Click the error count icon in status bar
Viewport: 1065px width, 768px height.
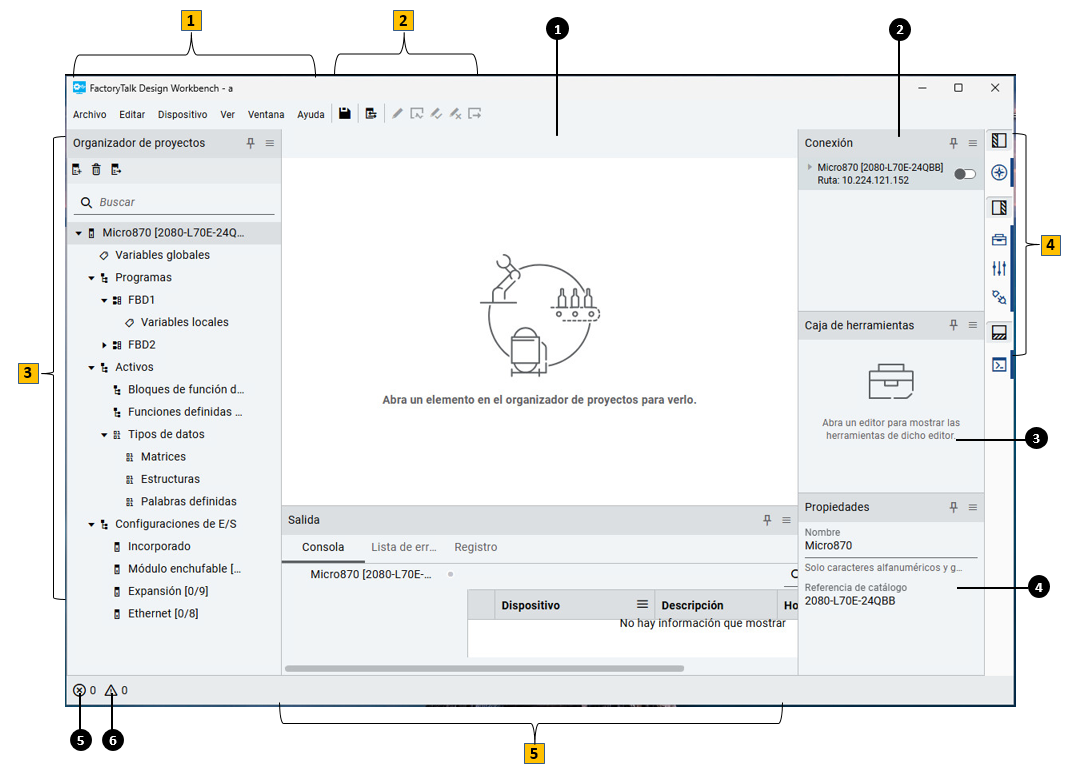(79, 690)
